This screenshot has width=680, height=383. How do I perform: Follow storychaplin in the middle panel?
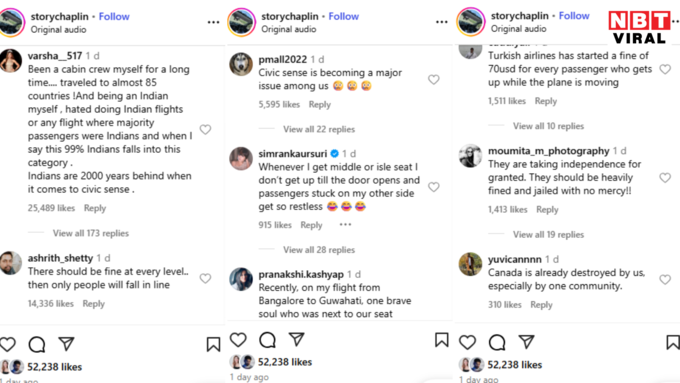pos(343,16)
